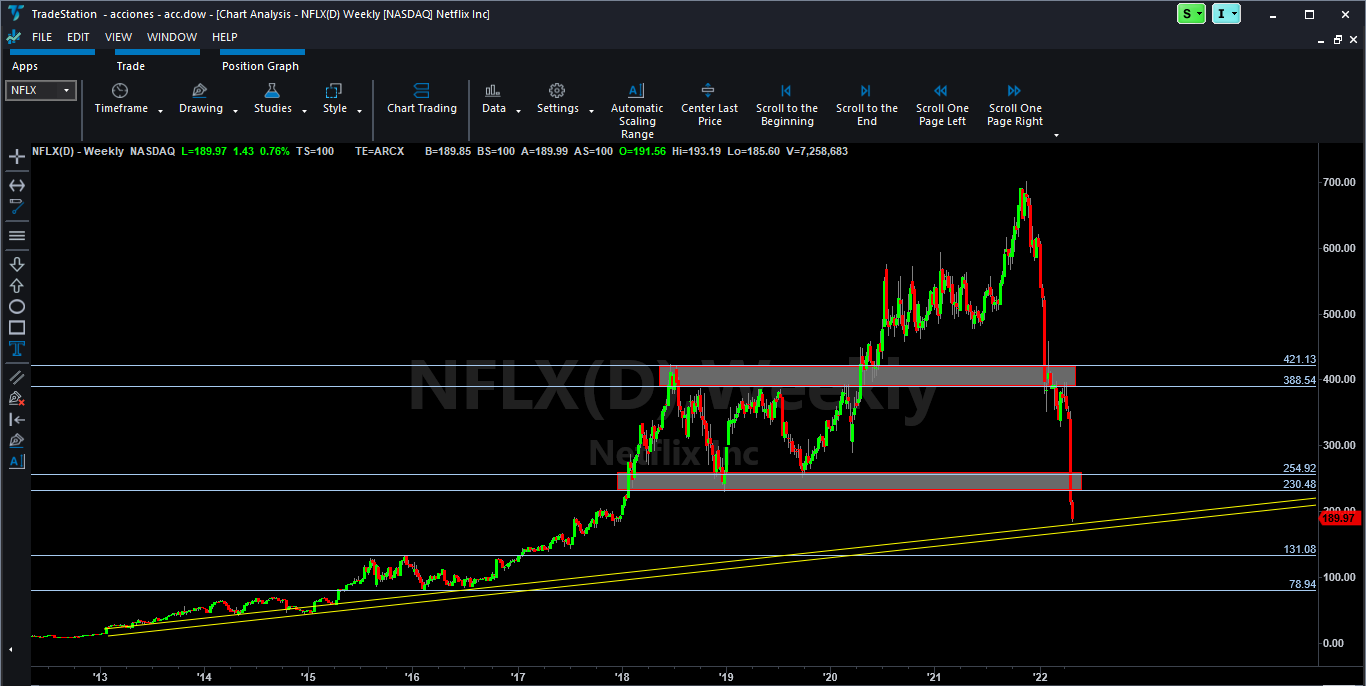Click the remove drawing objects pen icon
This screenshot has height=686, width=1366.
coord(17,398)
